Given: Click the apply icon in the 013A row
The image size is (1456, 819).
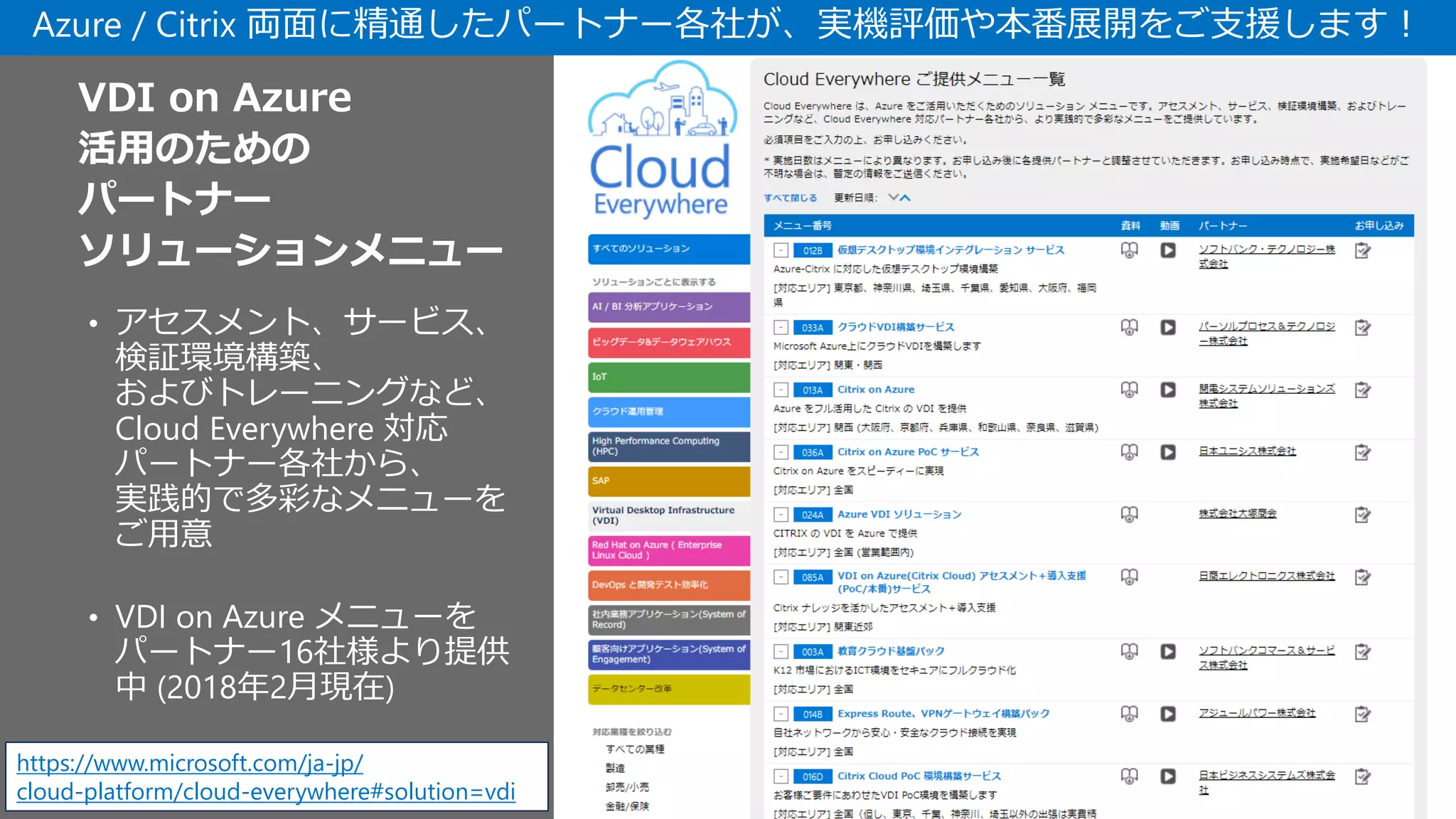Looking at the screenshot, I should pyautogui.click(x=1362, y=390).
